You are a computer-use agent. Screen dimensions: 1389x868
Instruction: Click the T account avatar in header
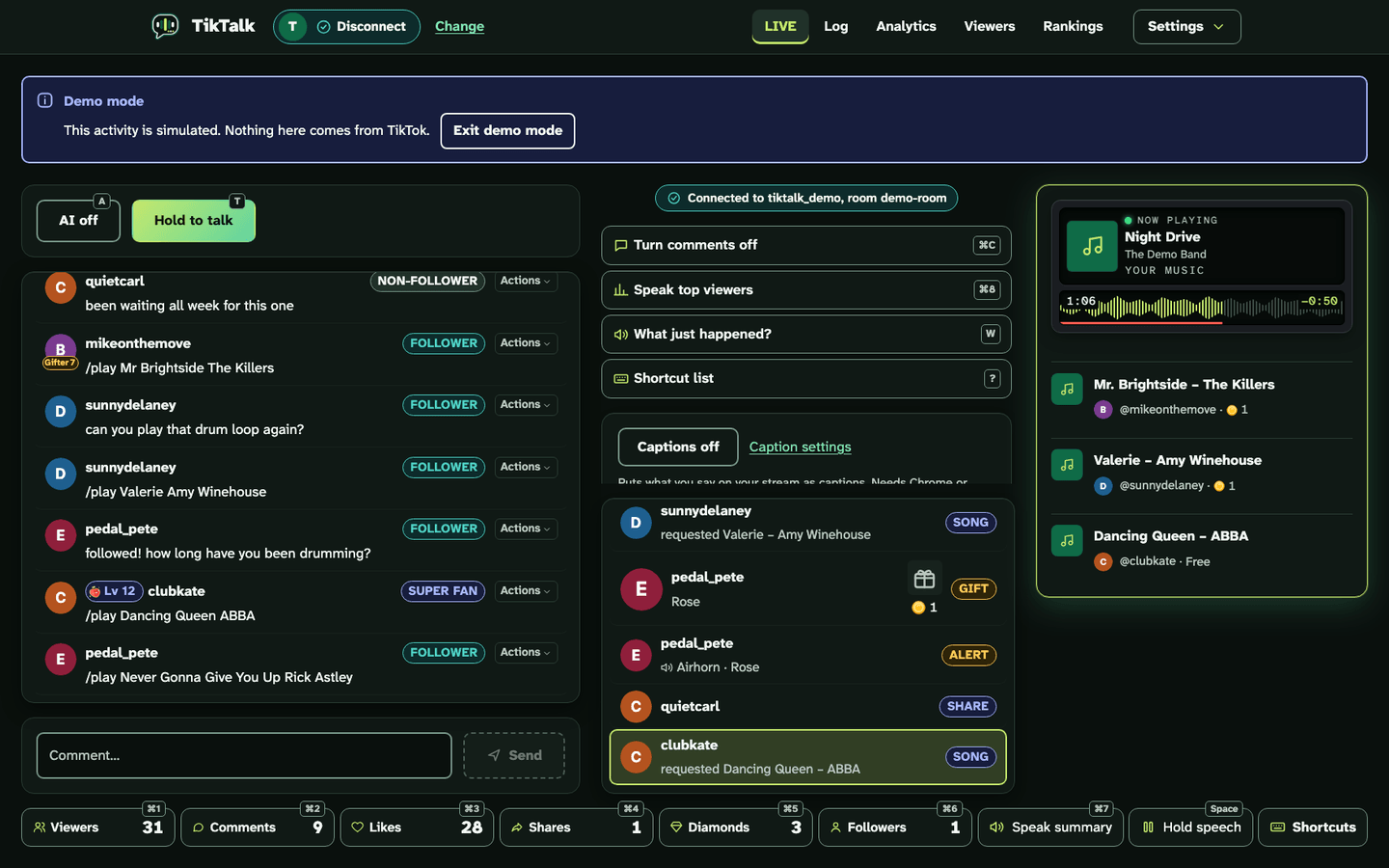[x=292, y=27]
